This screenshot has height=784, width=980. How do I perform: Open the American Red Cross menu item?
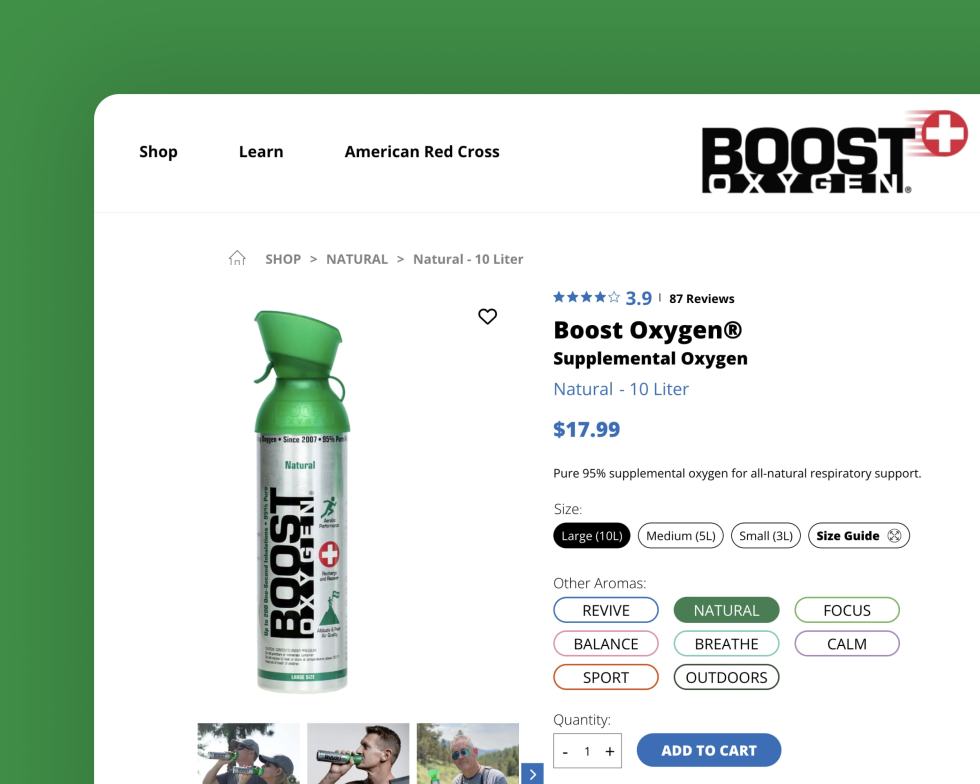422,151
